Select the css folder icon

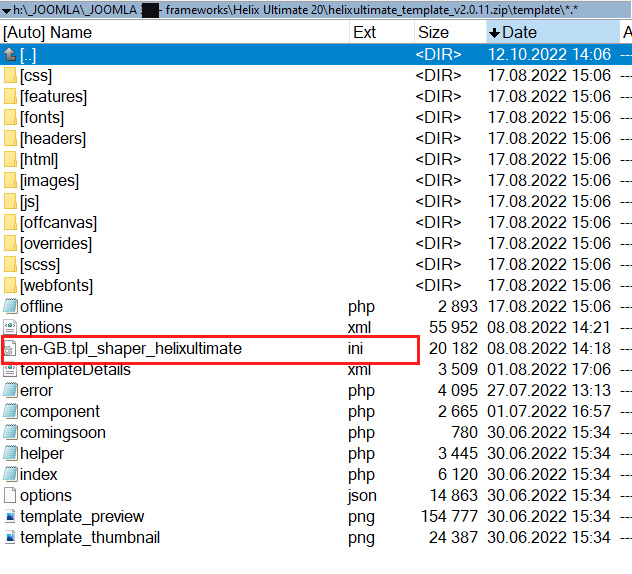(10, 75)
